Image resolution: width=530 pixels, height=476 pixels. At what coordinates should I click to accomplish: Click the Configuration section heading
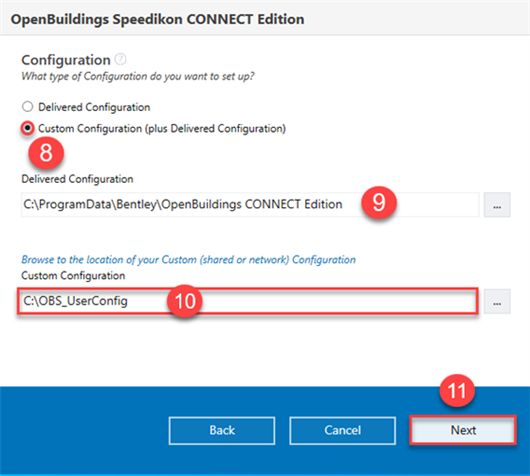(66, 60)
